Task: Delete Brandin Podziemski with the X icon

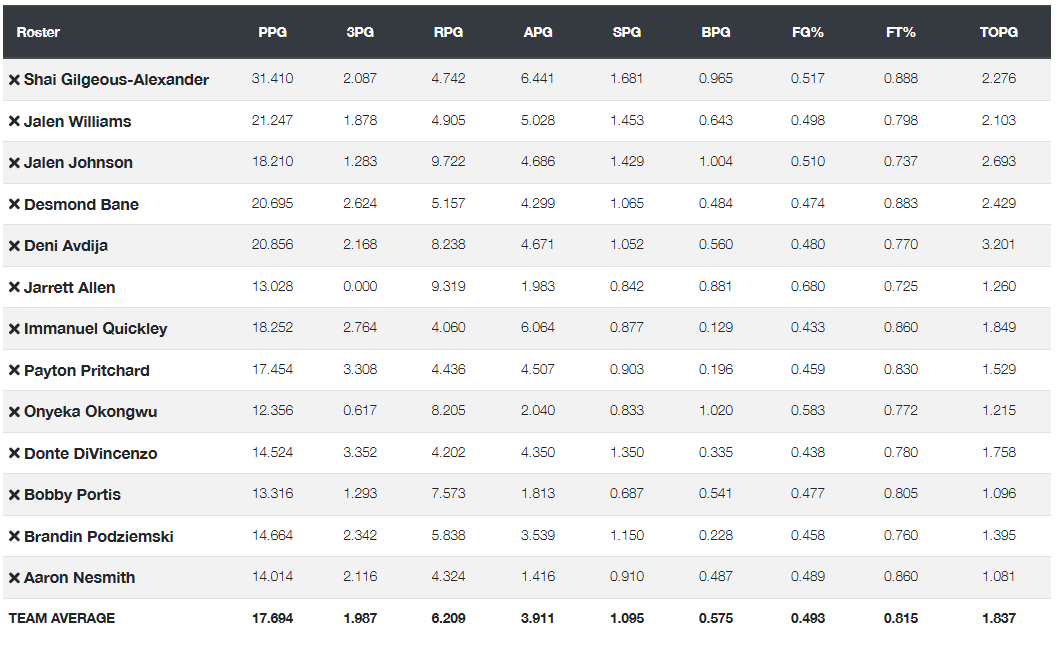Action: tap(14, 536)
